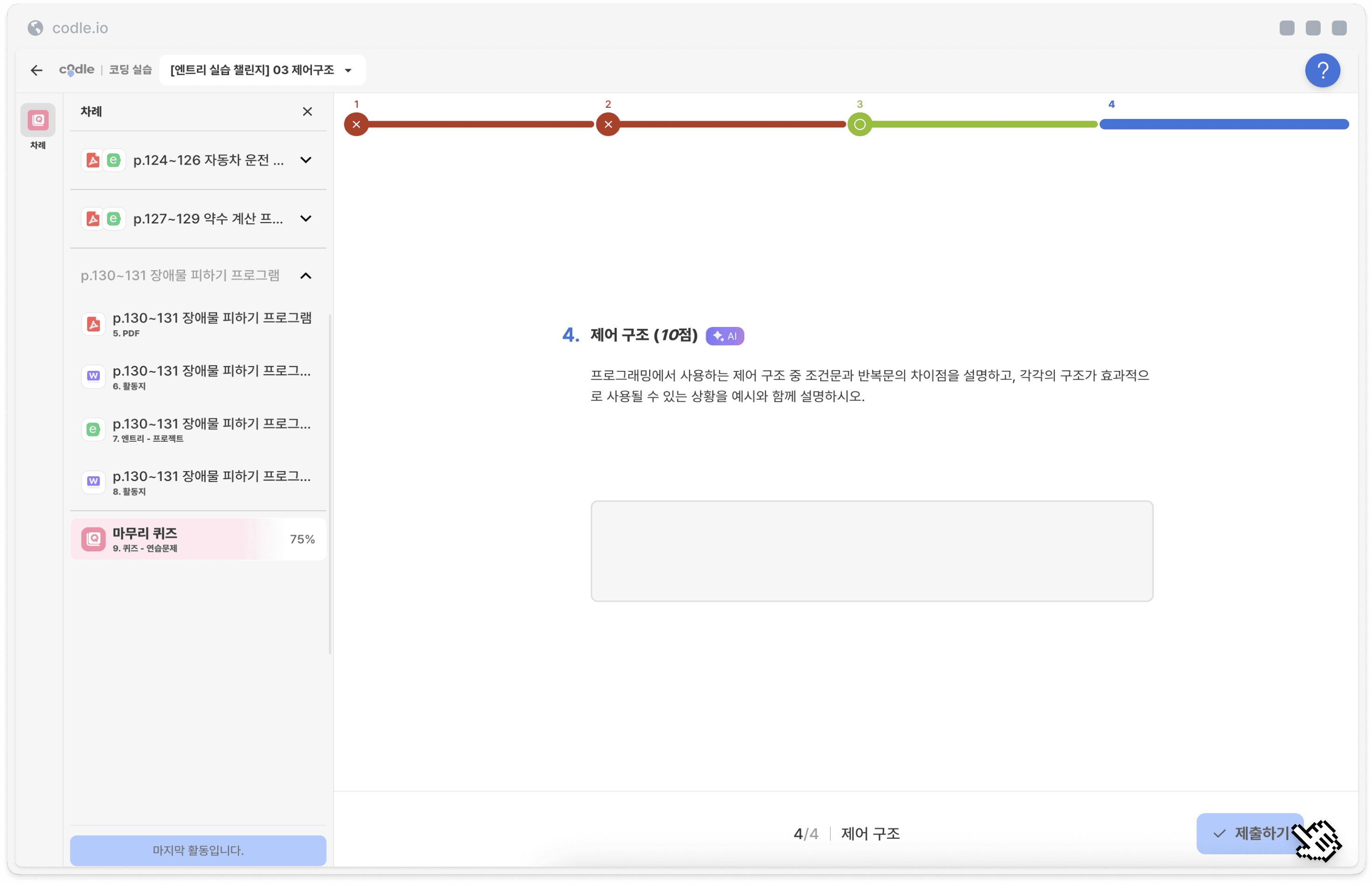Expand p.124~126 자동차 운전 section
Image resolution: width=1372 pixels, height=884 pixels.
pos(306,160)
